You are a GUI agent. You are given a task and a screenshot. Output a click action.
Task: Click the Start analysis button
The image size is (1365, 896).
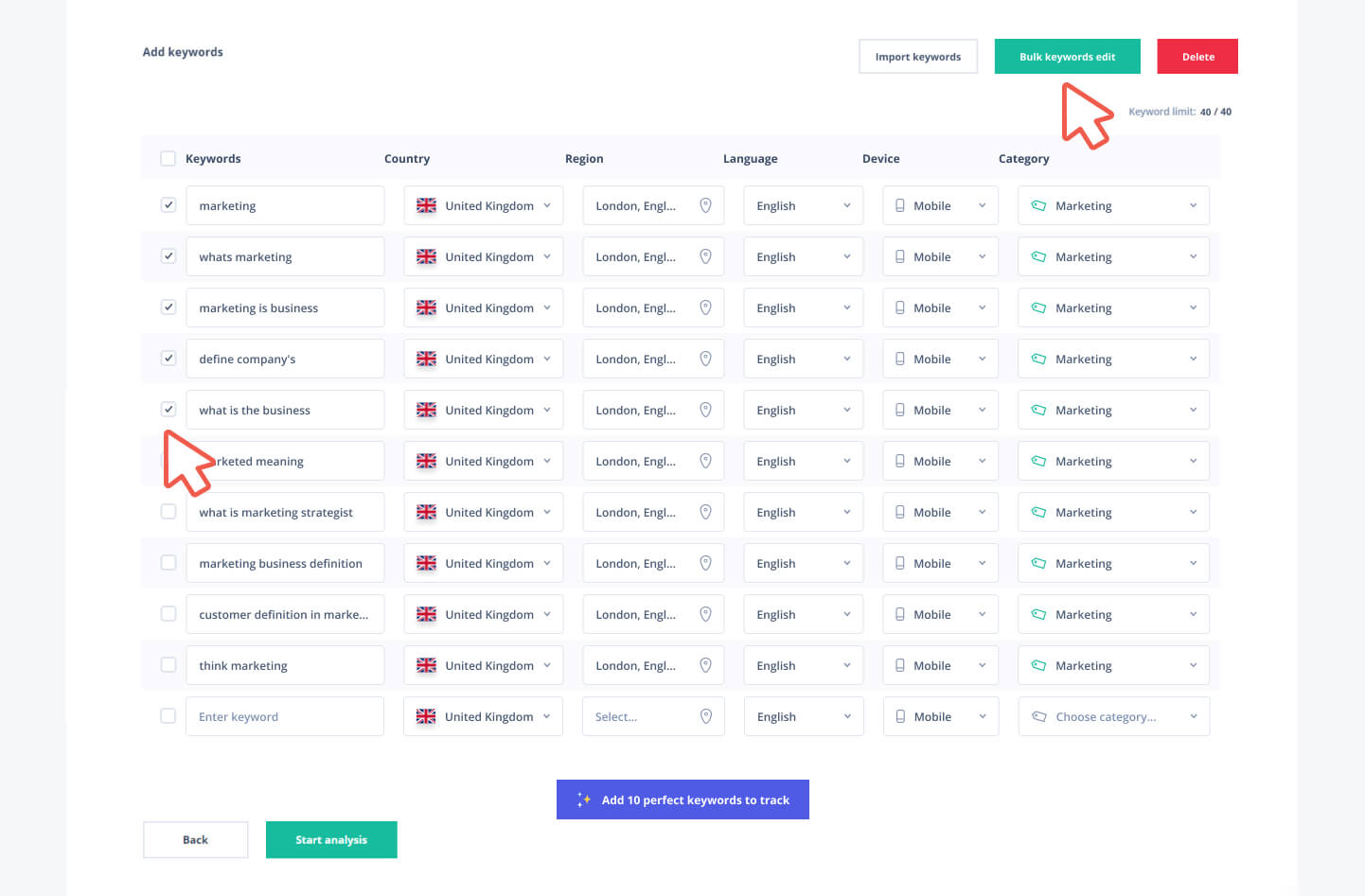pyautogui.click(x=331, y=839)
